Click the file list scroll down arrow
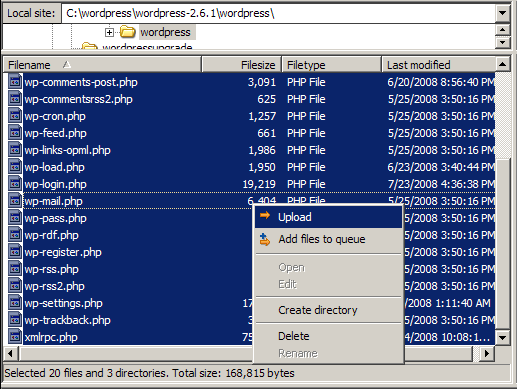517x389 pixels. point(503,337)
